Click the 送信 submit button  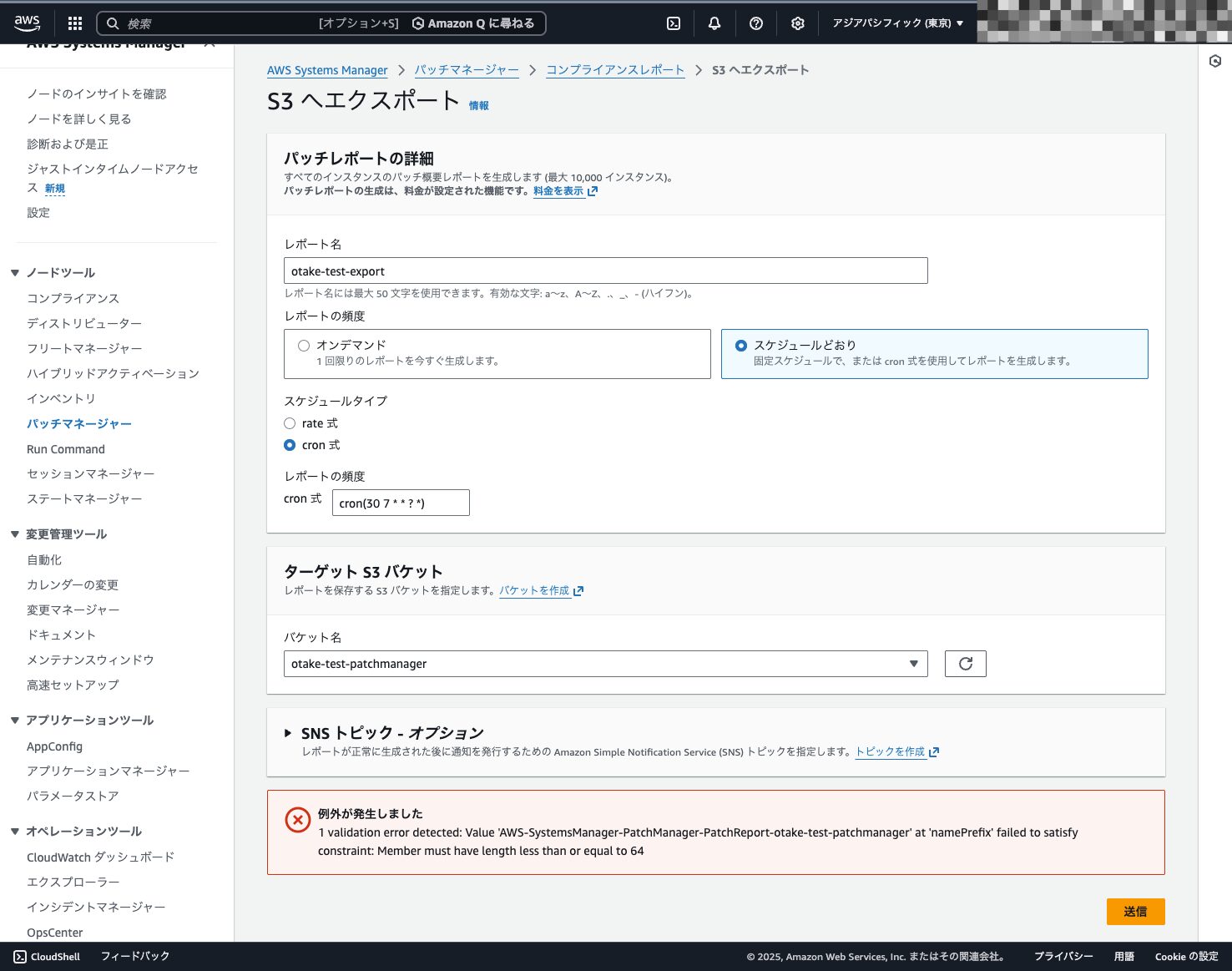(1135, 912)
